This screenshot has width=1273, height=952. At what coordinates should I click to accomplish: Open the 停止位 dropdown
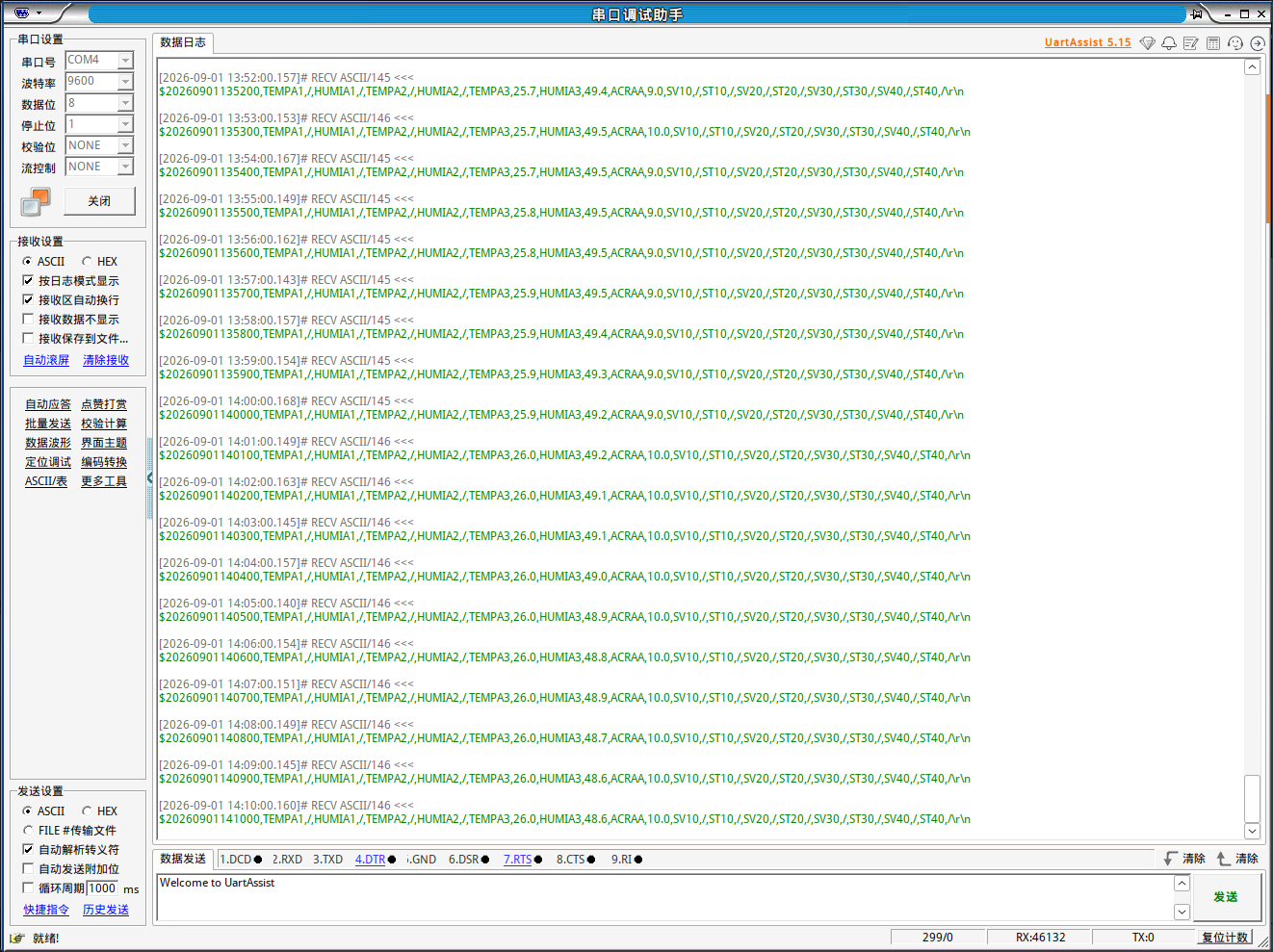(x=125, y=124)
